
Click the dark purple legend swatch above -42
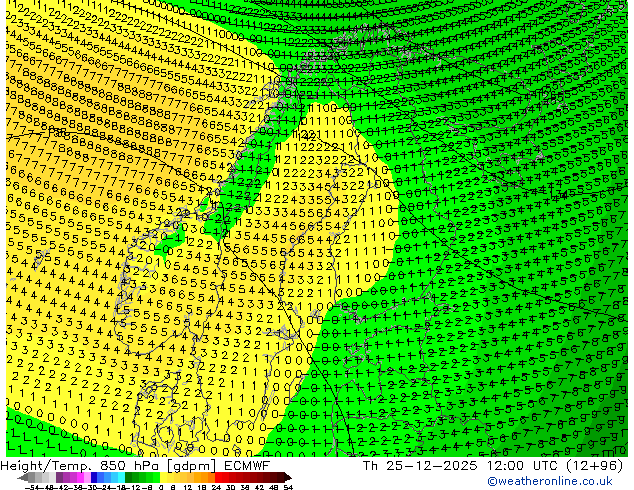(59, 478)
